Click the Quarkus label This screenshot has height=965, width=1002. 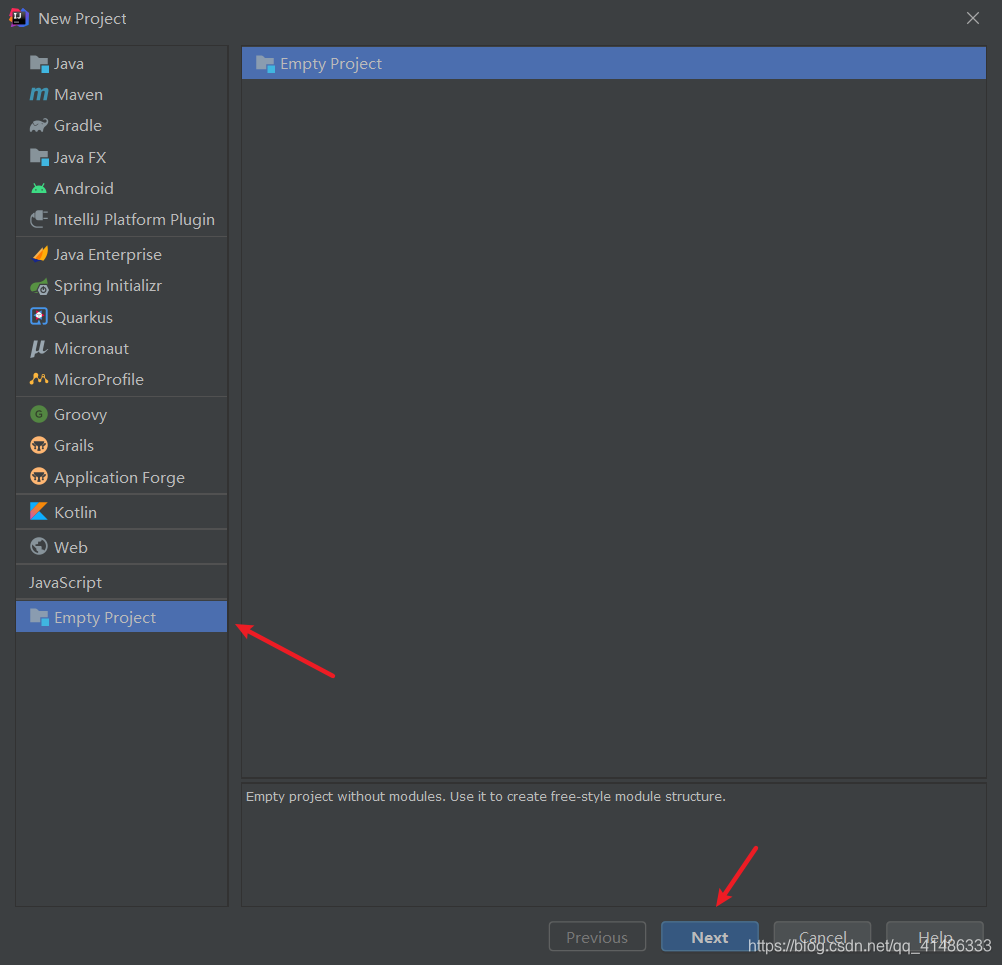[x=84, y=318]
